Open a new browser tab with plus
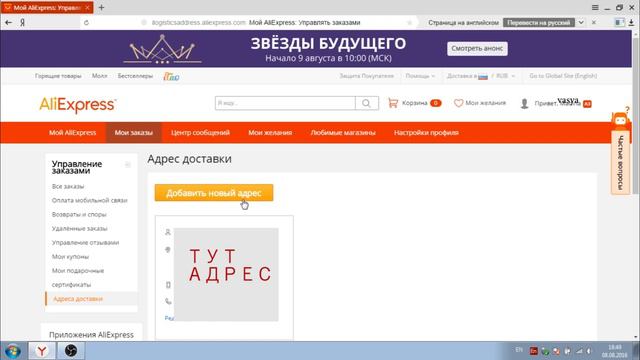 point(102,7)
